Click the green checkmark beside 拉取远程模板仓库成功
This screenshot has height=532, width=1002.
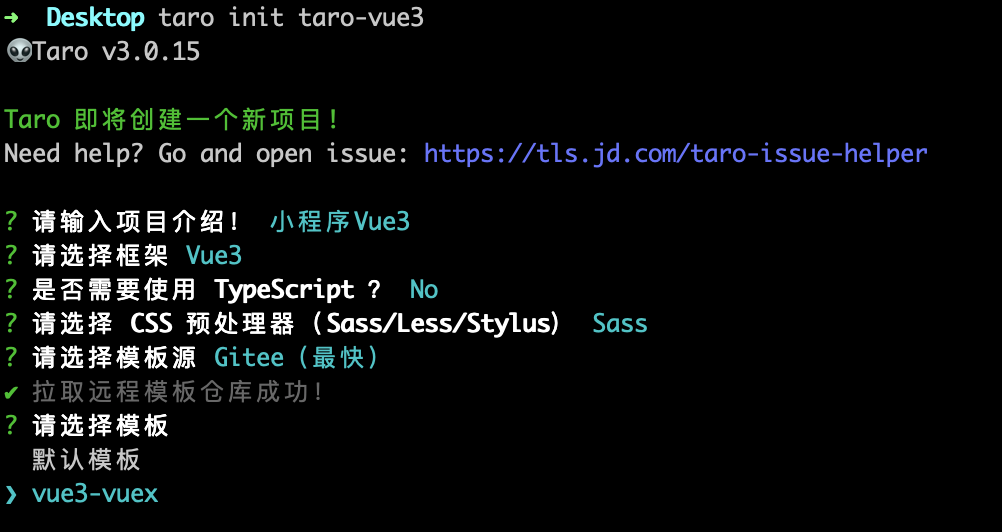[x=11, y=391]
